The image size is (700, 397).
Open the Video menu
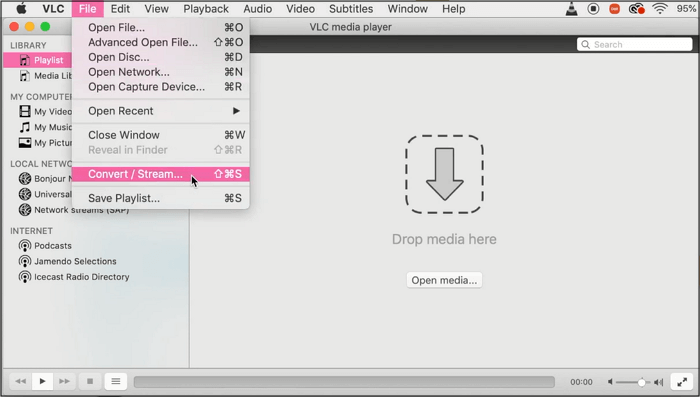pos(300,8)
